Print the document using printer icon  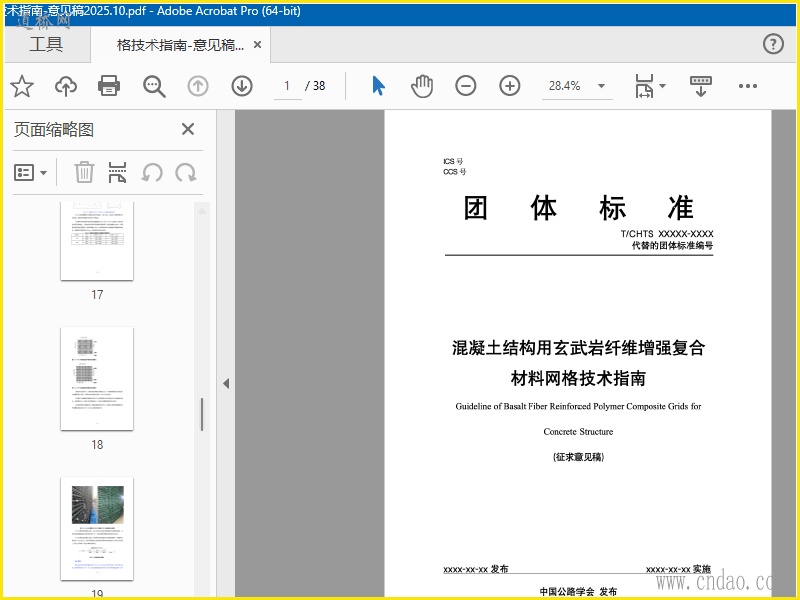[x=109, y=86]
